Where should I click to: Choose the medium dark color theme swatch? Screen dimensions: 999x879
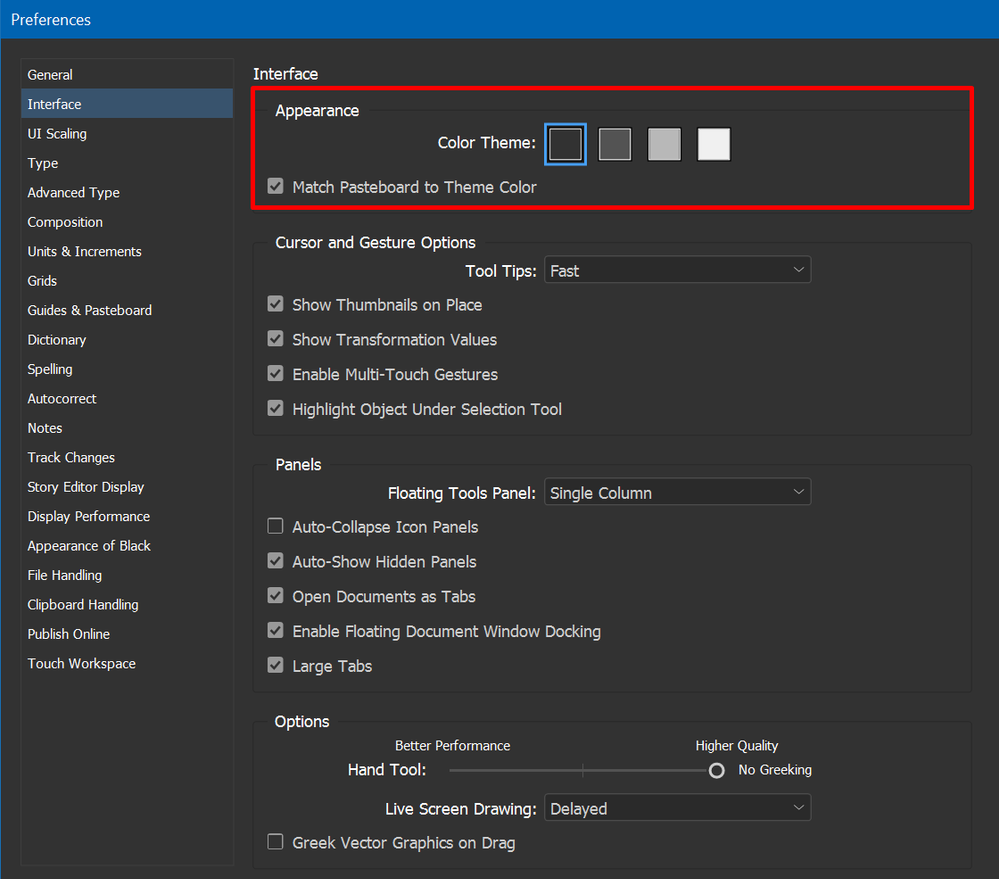tap(615, 144)
